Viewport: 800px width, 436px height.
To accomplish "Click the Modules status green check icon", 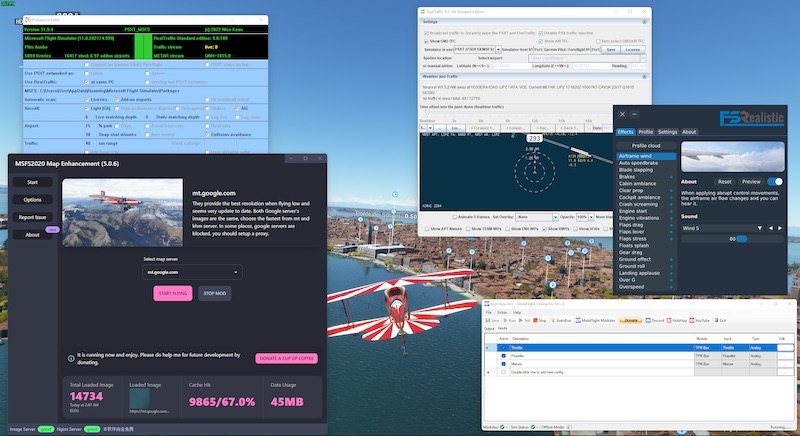I will coord(502,427).
